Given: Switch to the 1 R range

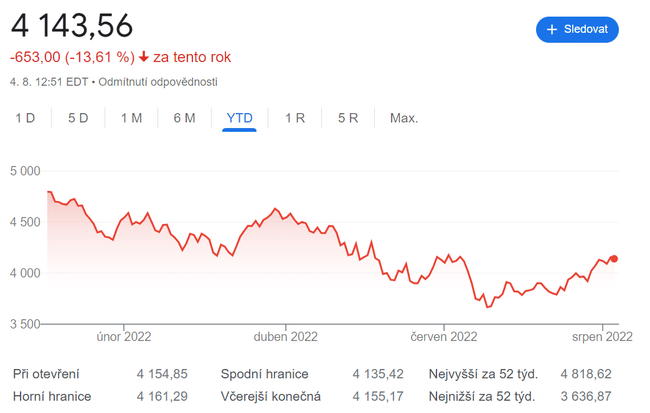Looking at the screenshot, I should pyautogui.click(x=295, y=118).
